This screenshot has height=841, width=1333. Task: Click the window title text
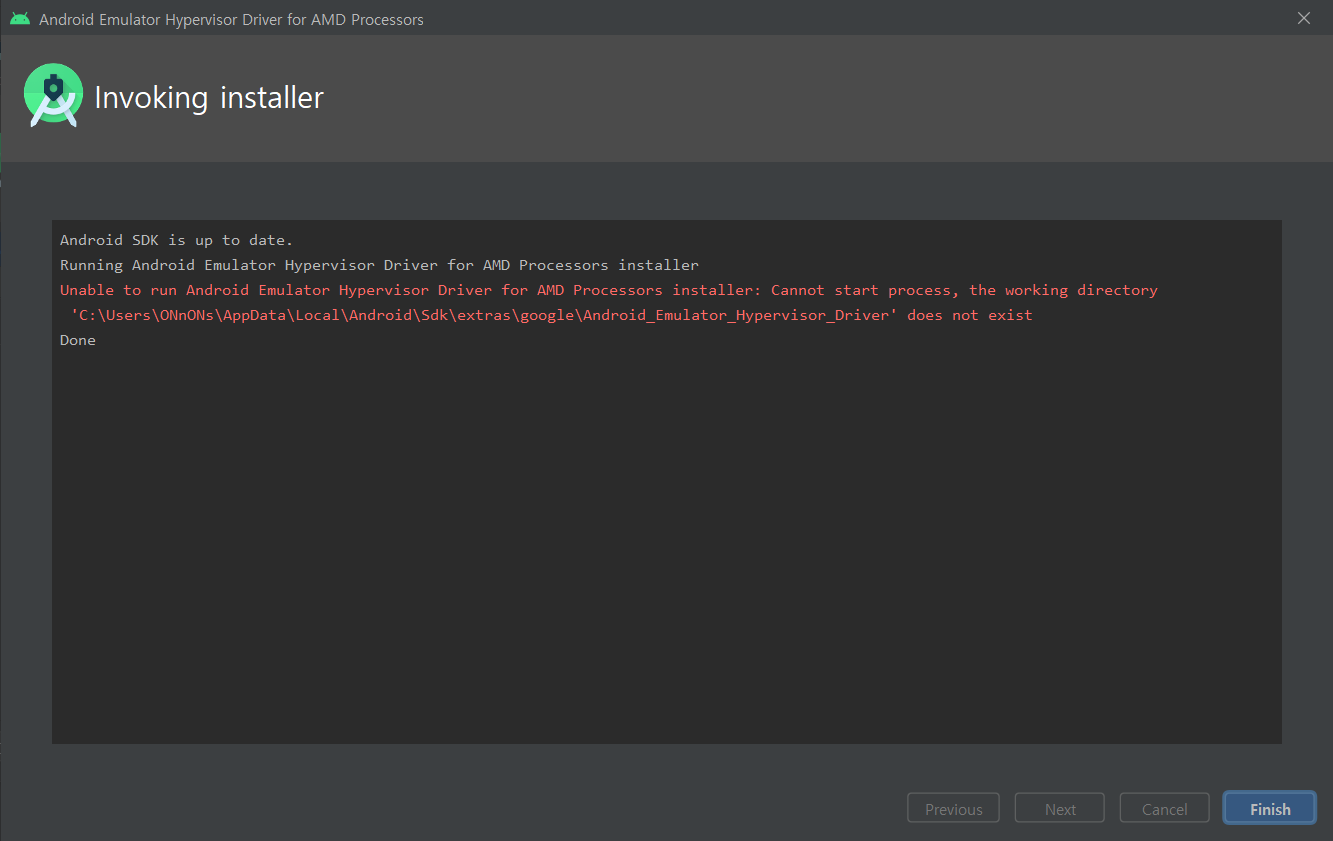231,19
